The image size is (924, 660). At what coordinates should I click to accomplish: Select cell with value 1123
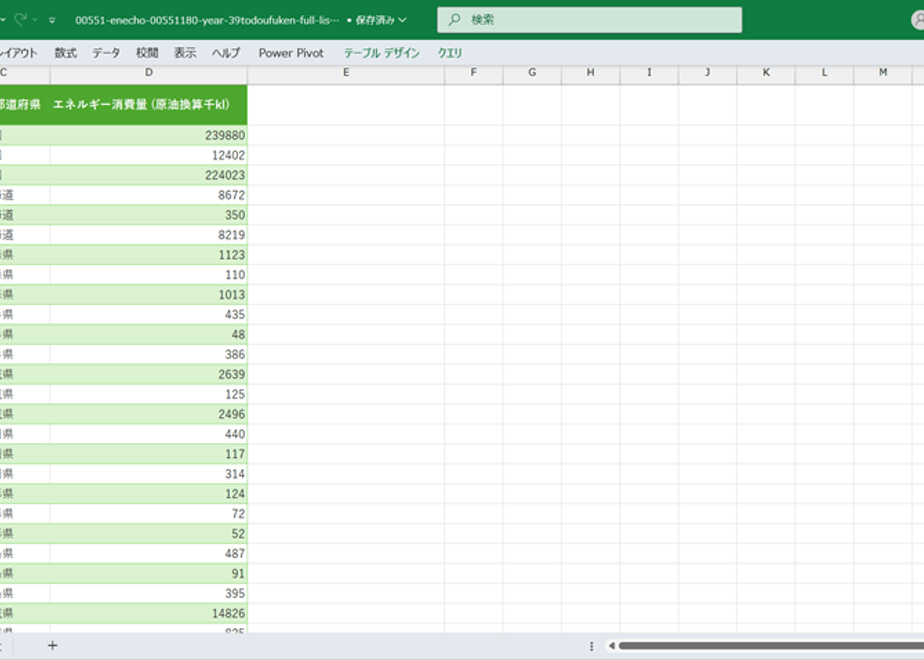[148, 255]
